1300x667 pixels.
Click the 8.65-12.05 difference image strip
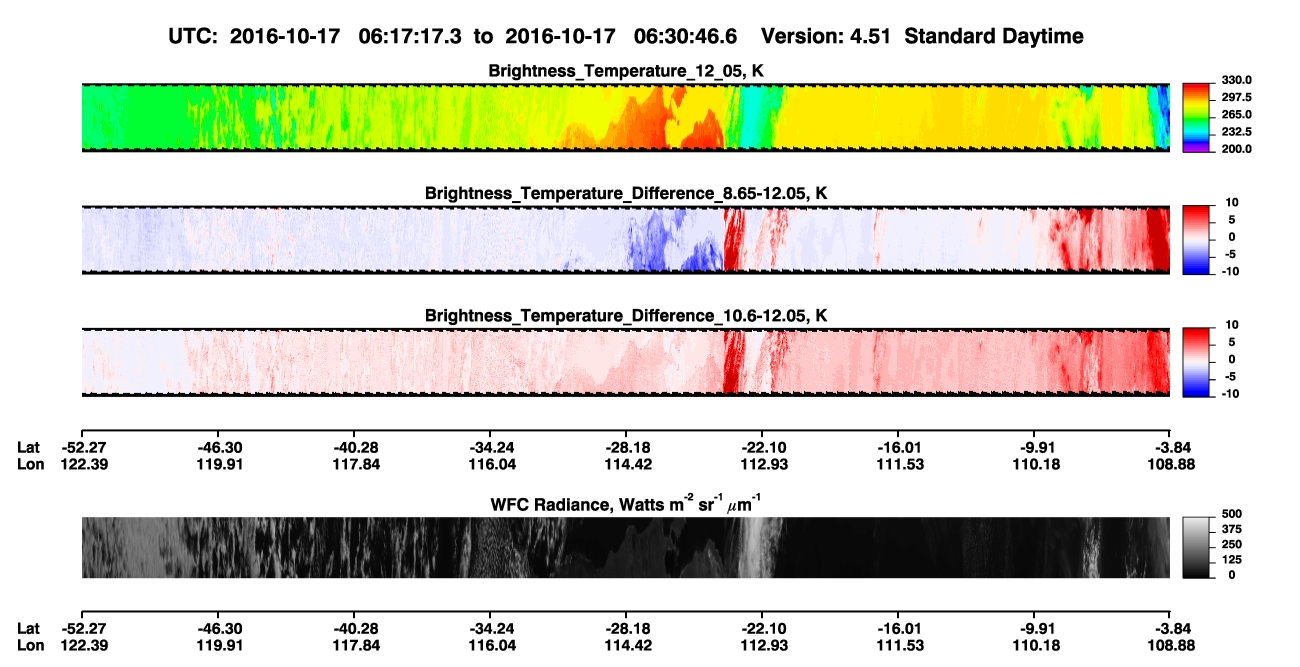[x=625, y=239]
